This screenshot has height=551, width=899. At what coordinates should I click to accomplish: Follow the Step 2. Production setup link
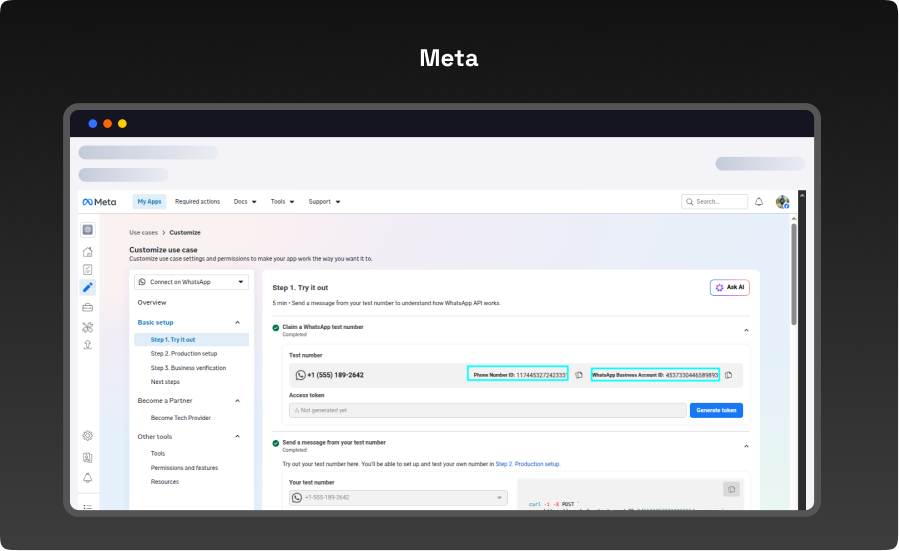(527, 464)
